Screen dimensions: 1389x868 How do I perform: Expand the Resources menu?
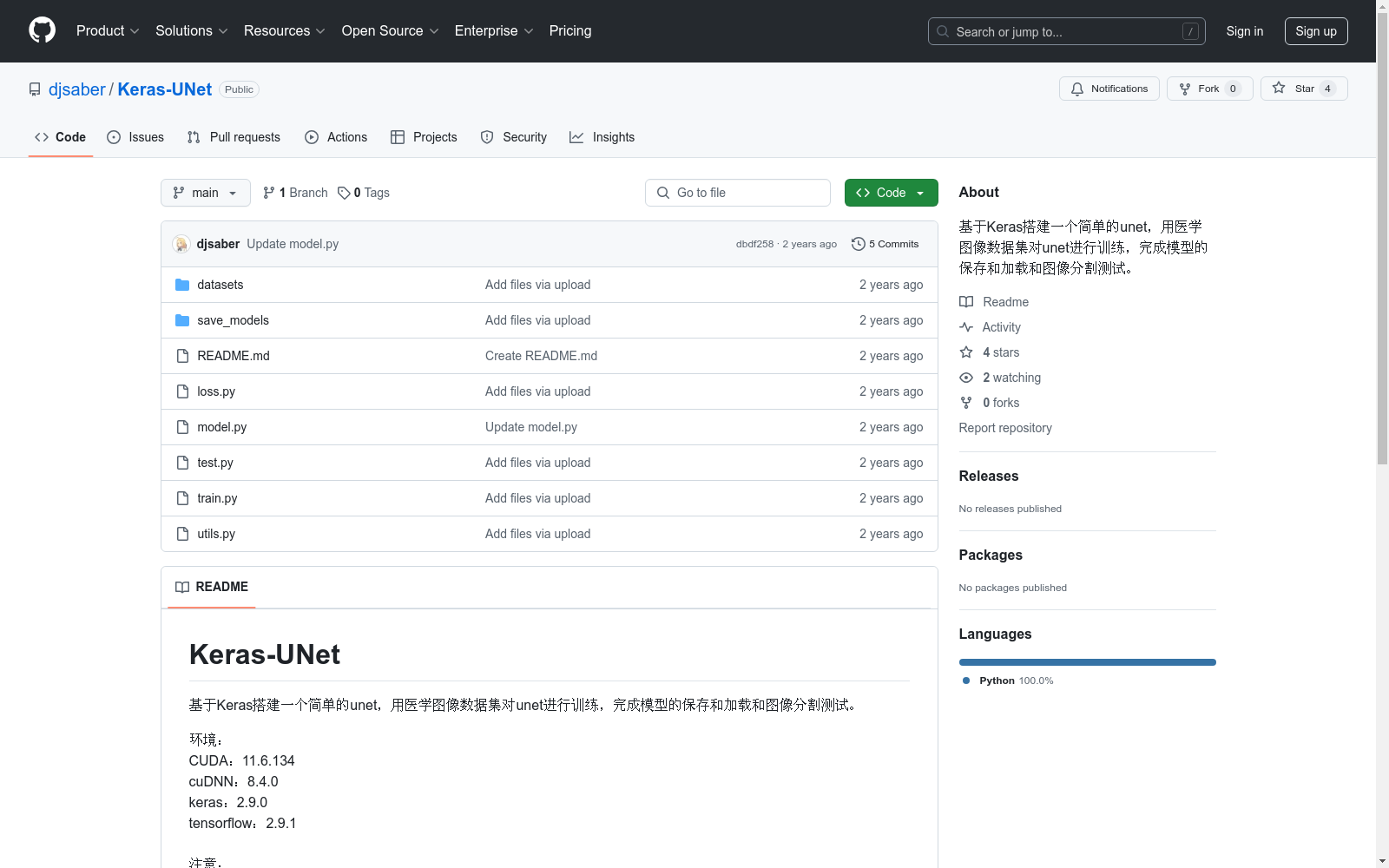285,30
